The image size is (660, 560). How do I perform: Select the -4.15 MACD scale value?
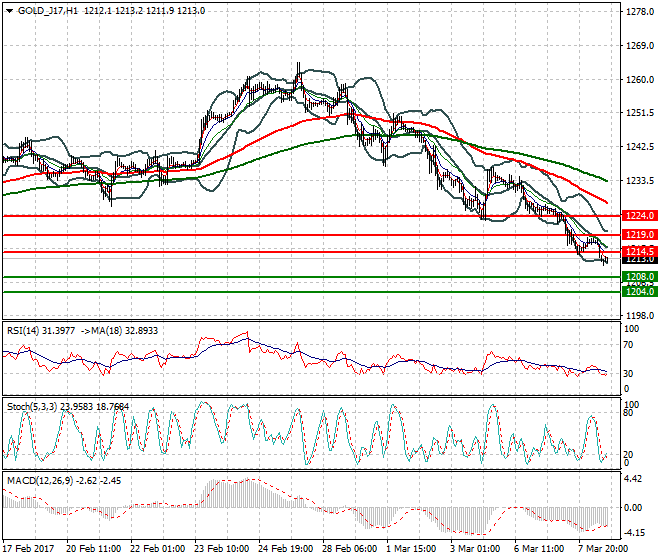[x=633, y=533]
